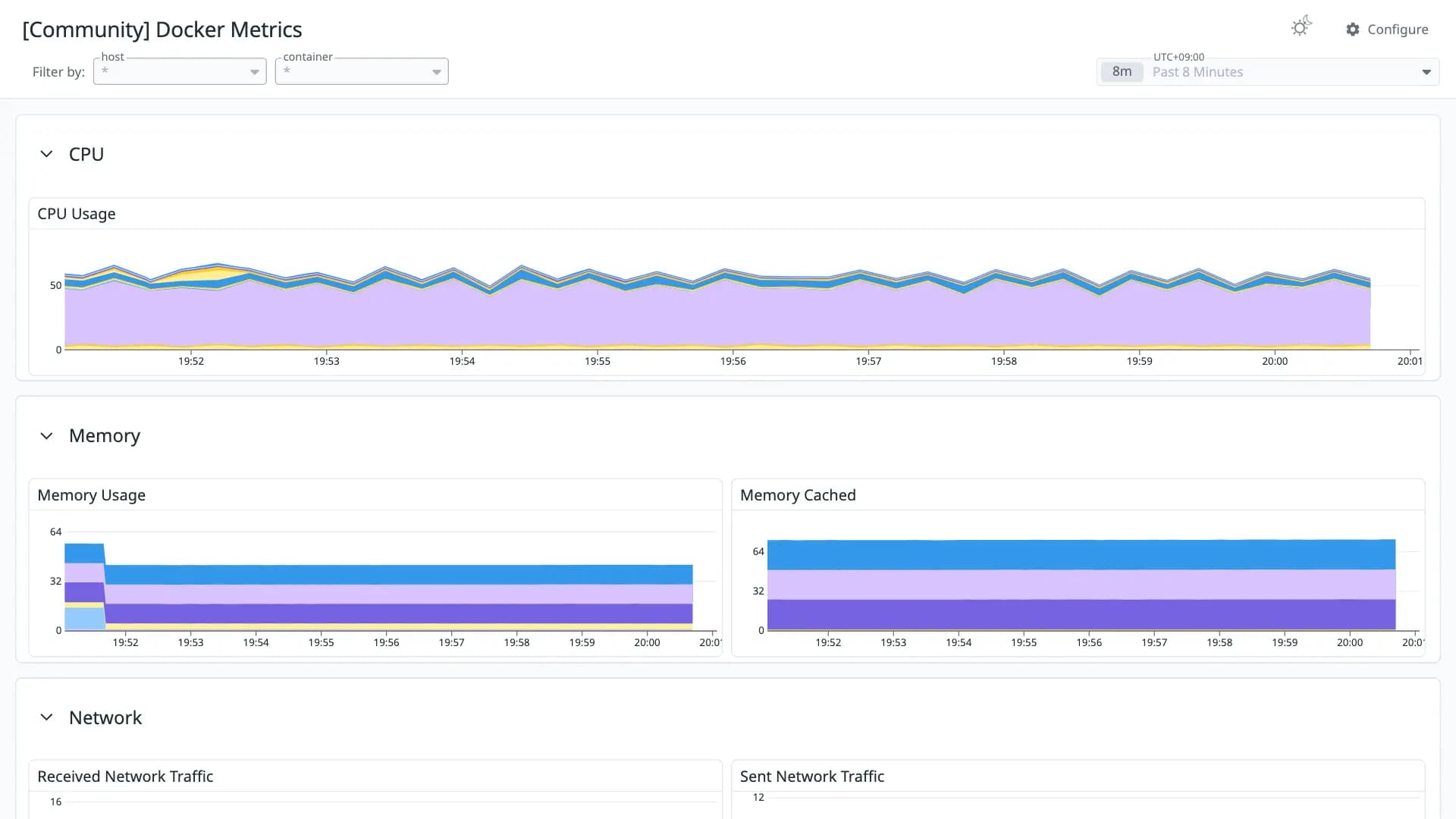1456x819 pixels.
Task: Collapse the Network section chevron
Action: click(46, 717)
